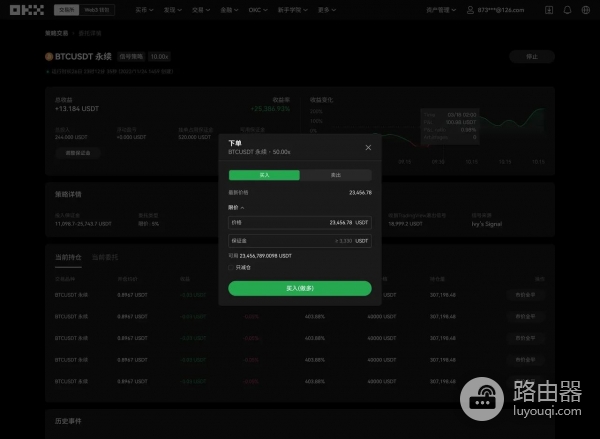Switch to 交易所 exchange mode
The height and width of the screenshot is (439, 600).
coord(67,10)
